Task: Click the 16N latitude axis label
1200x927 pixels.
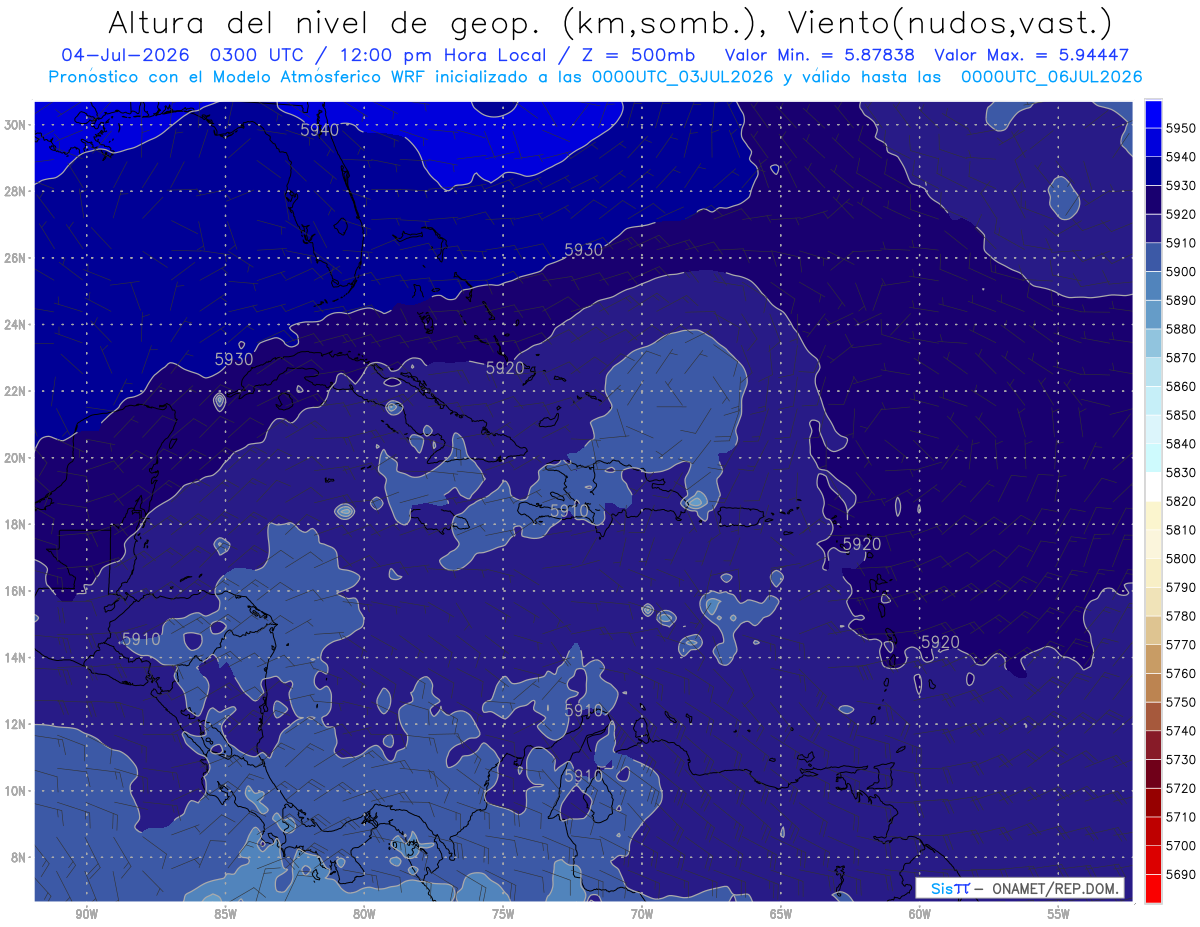Action: [15, 591]
